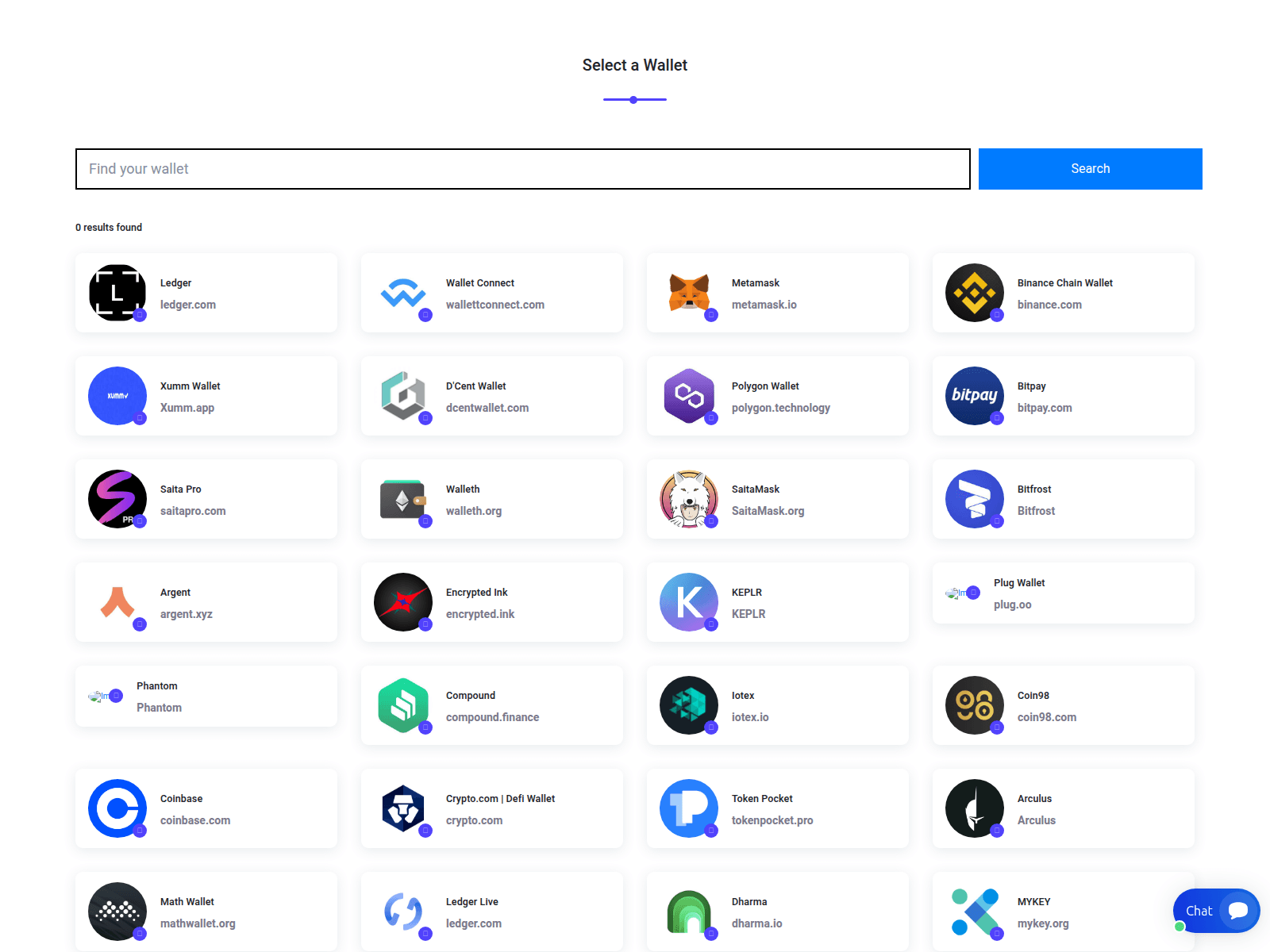Click the Argent orange logo icon
The image size is (1270, 952).
point(117,602)
